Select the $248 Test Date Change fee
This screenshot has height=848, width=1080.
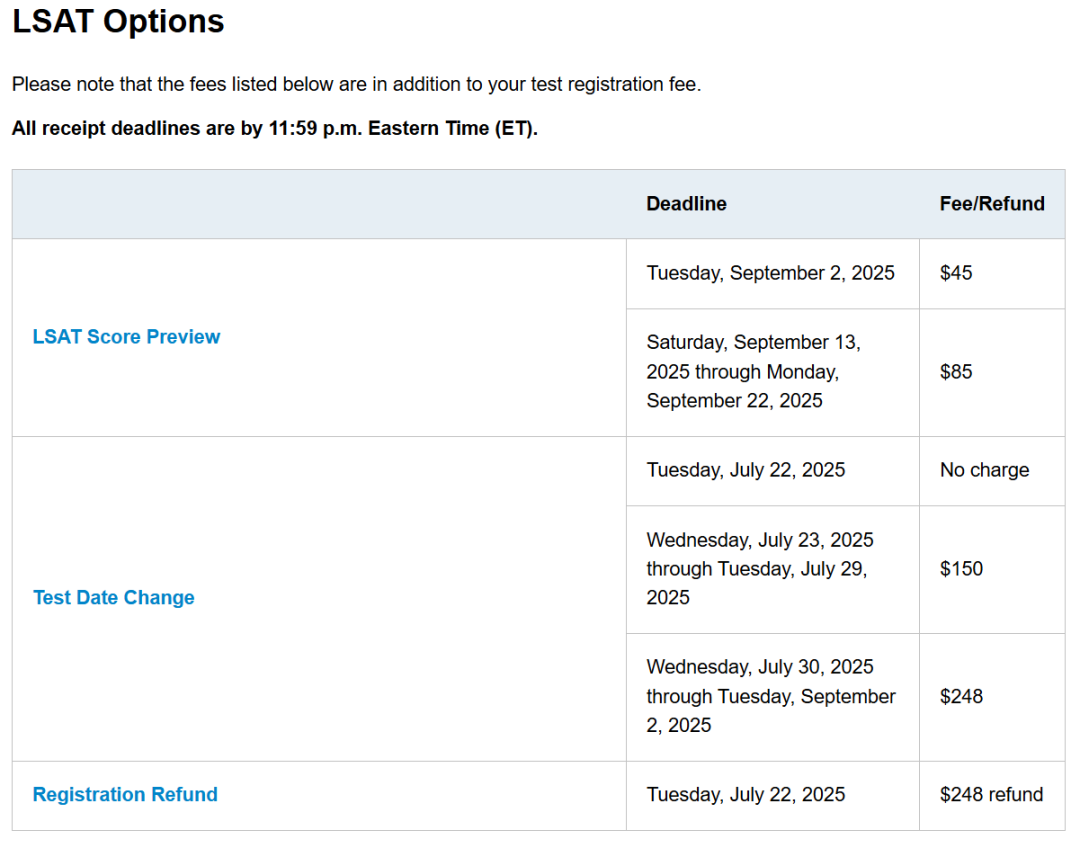tap(961, 697)
